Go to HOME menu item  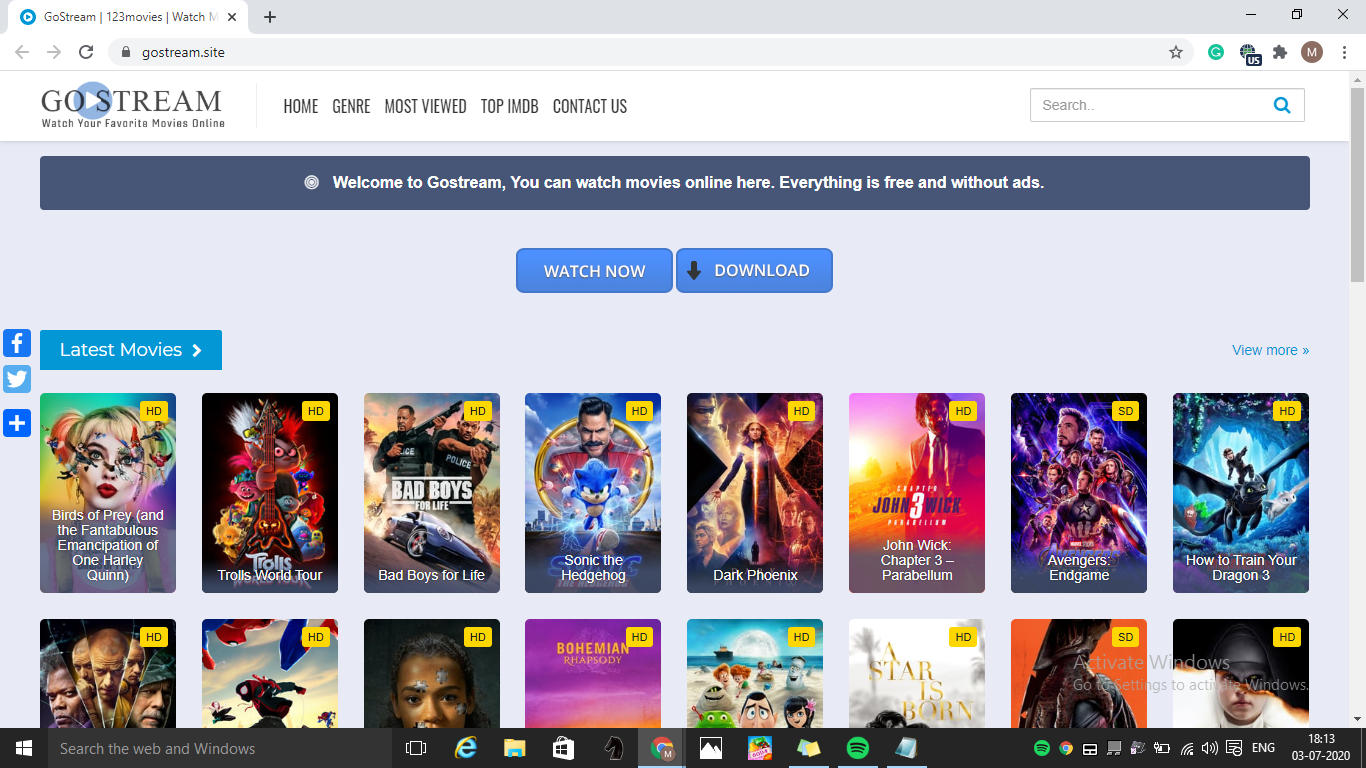coord(301,106)
